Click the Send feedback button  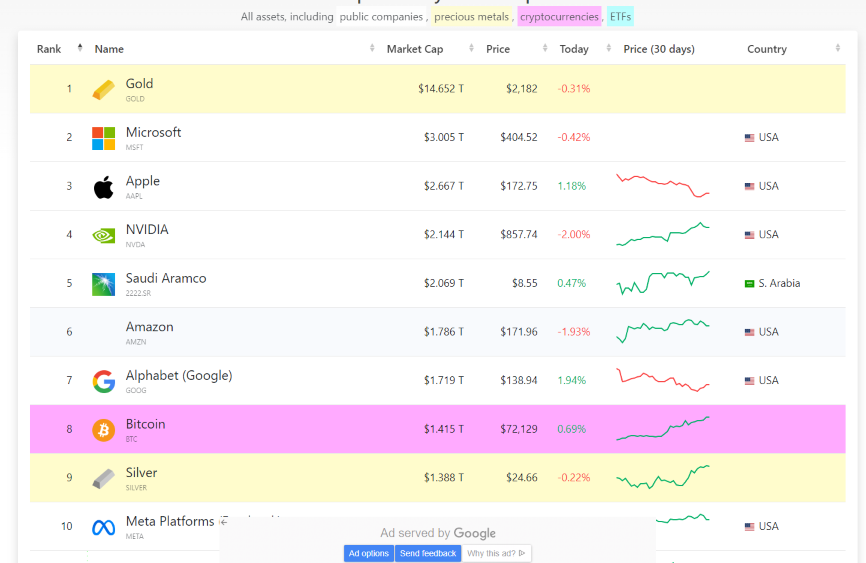click(x=428, y=553)
